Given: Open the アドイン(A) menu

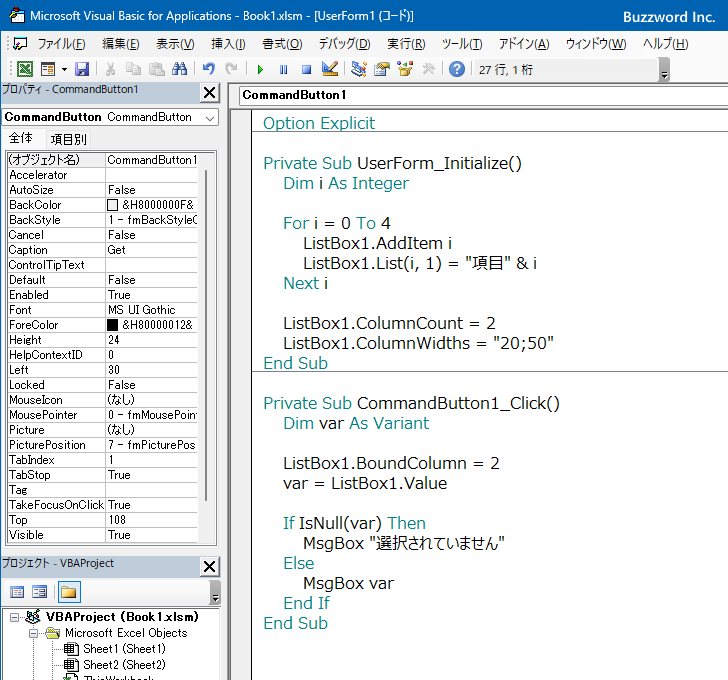Looking at the screenshot, I should coord(524,44).
